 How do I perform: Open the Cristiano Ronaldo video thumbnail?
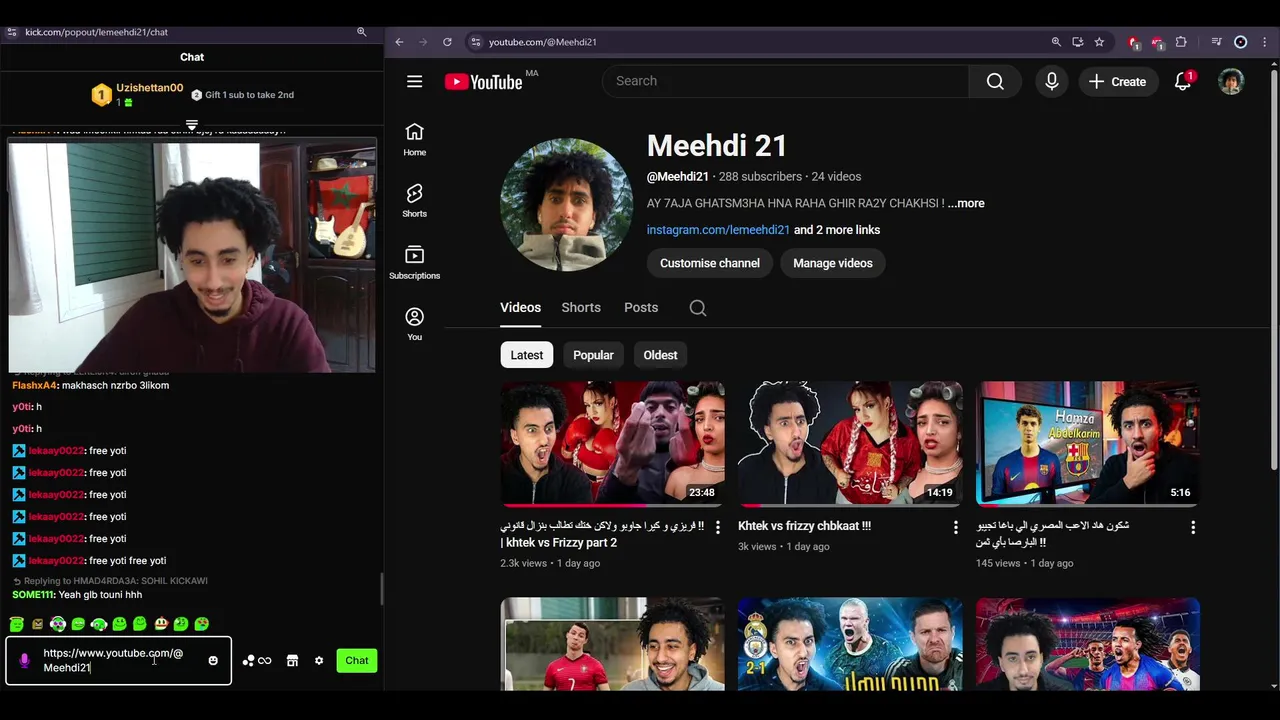[612, 644]
